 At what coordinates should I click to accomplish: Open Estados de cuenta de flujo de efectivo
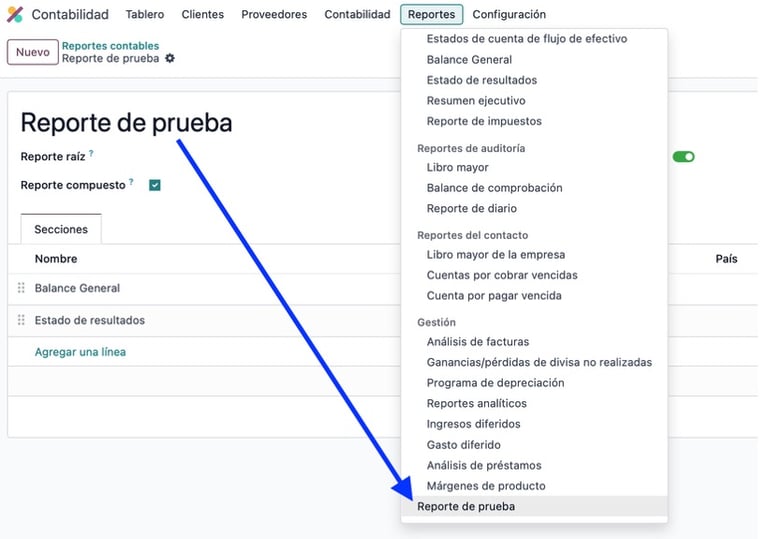tap(527, 38)
